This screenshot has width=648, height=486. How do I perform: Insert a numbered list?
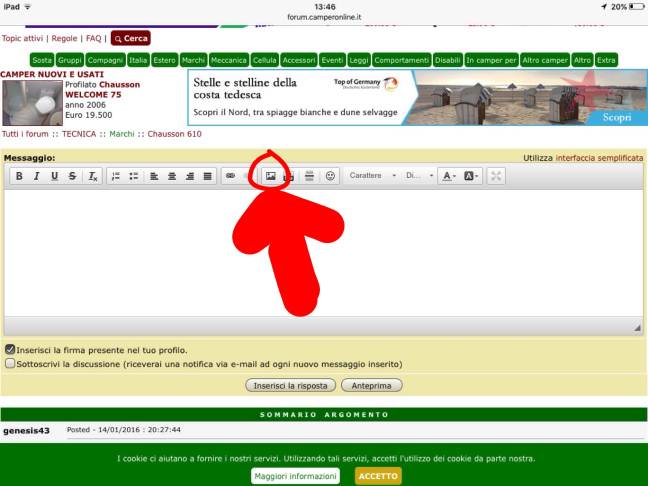[115, 176]
